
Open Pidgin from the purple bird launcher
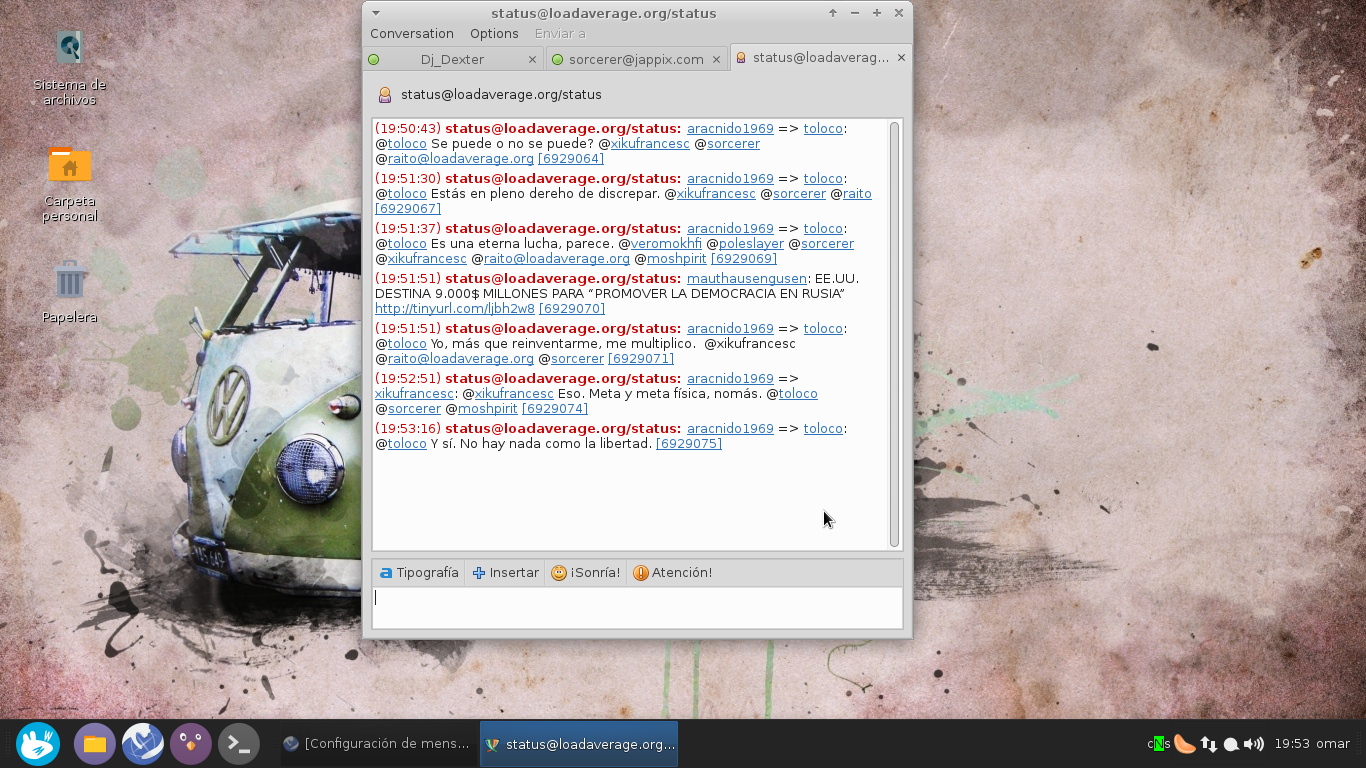[x=191, y=744]
